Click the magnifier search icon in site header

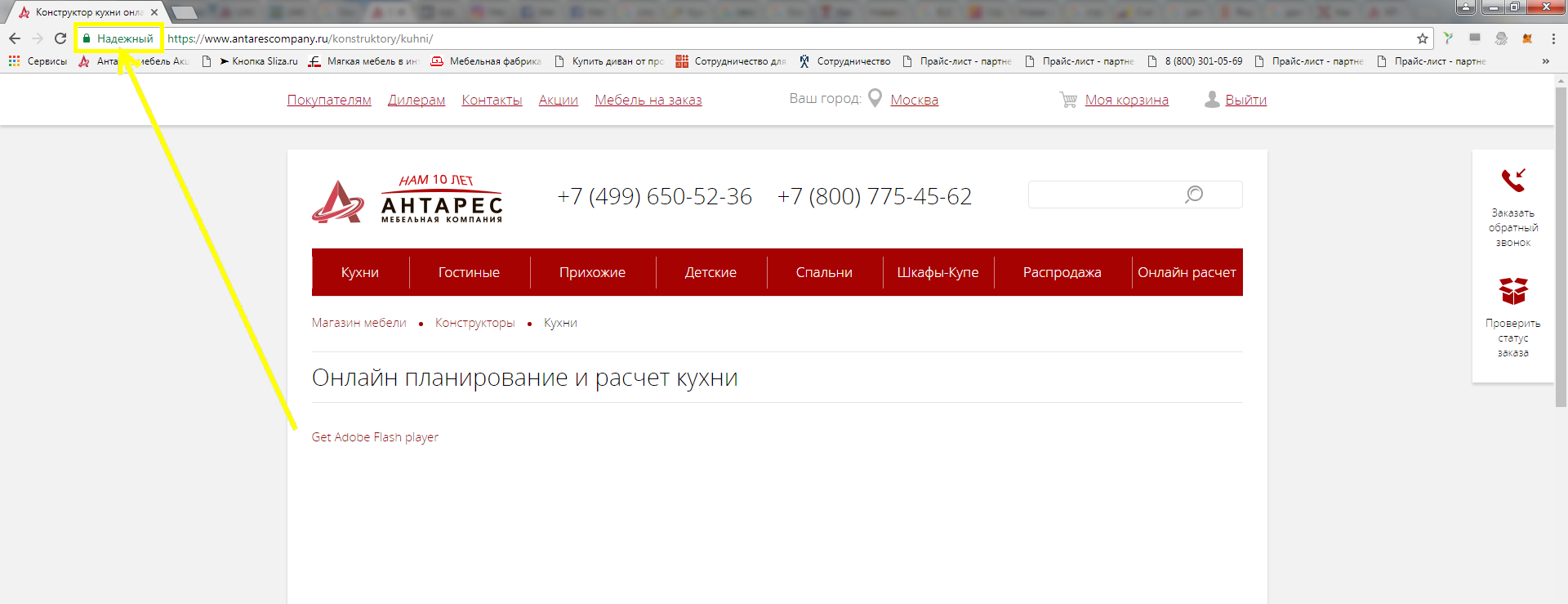[1194, 195]
